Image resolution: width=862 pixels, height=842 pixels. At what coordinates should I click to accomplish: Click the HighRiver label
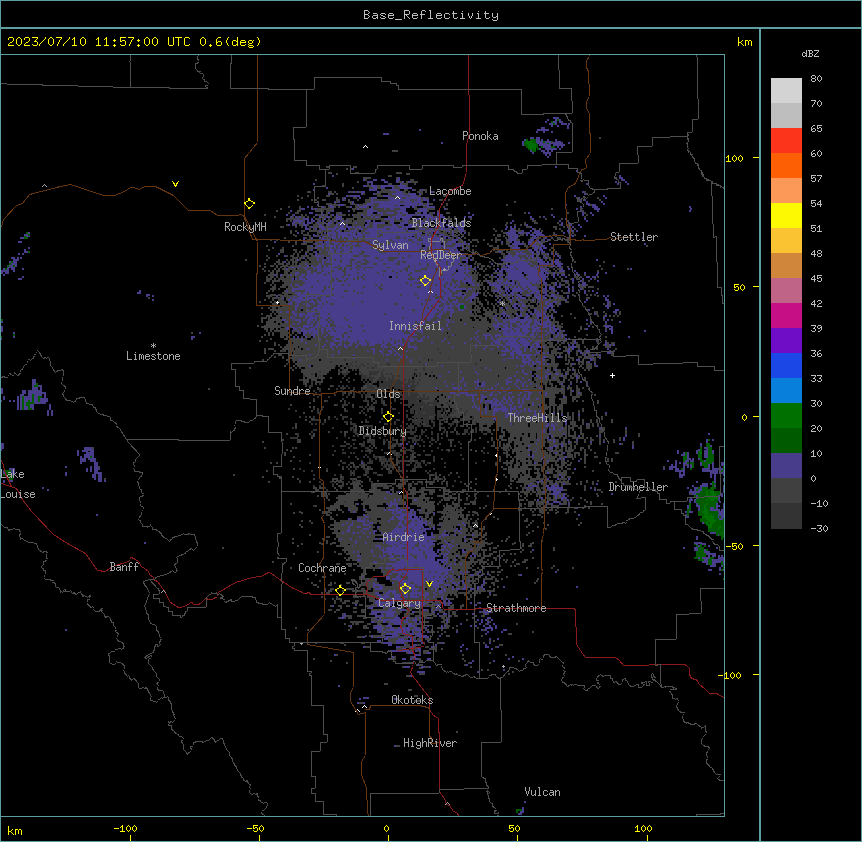[430, 743]
